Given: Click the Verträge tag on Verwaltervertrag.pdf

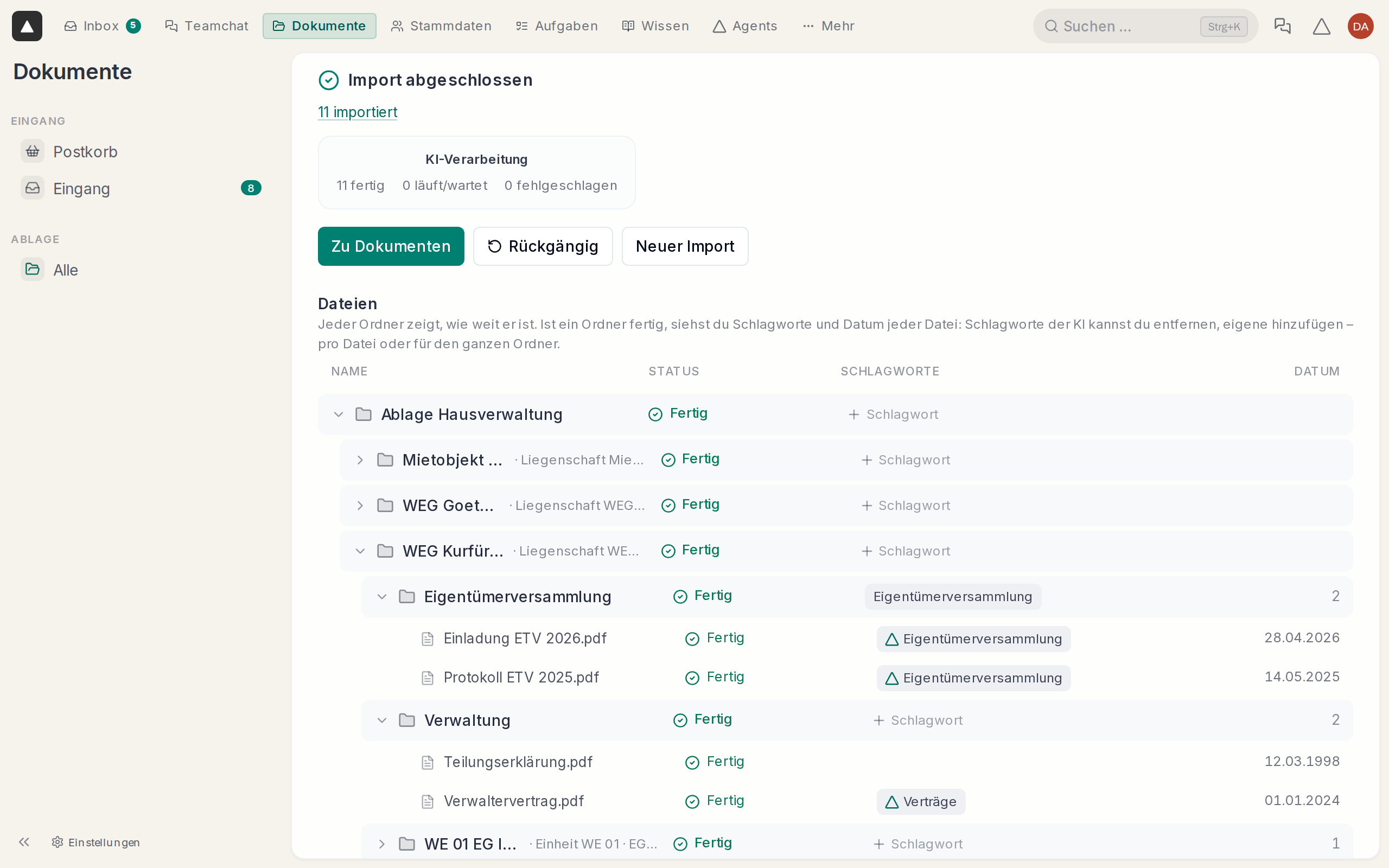Looking at the screenshot, I should [x=921, y=801].
